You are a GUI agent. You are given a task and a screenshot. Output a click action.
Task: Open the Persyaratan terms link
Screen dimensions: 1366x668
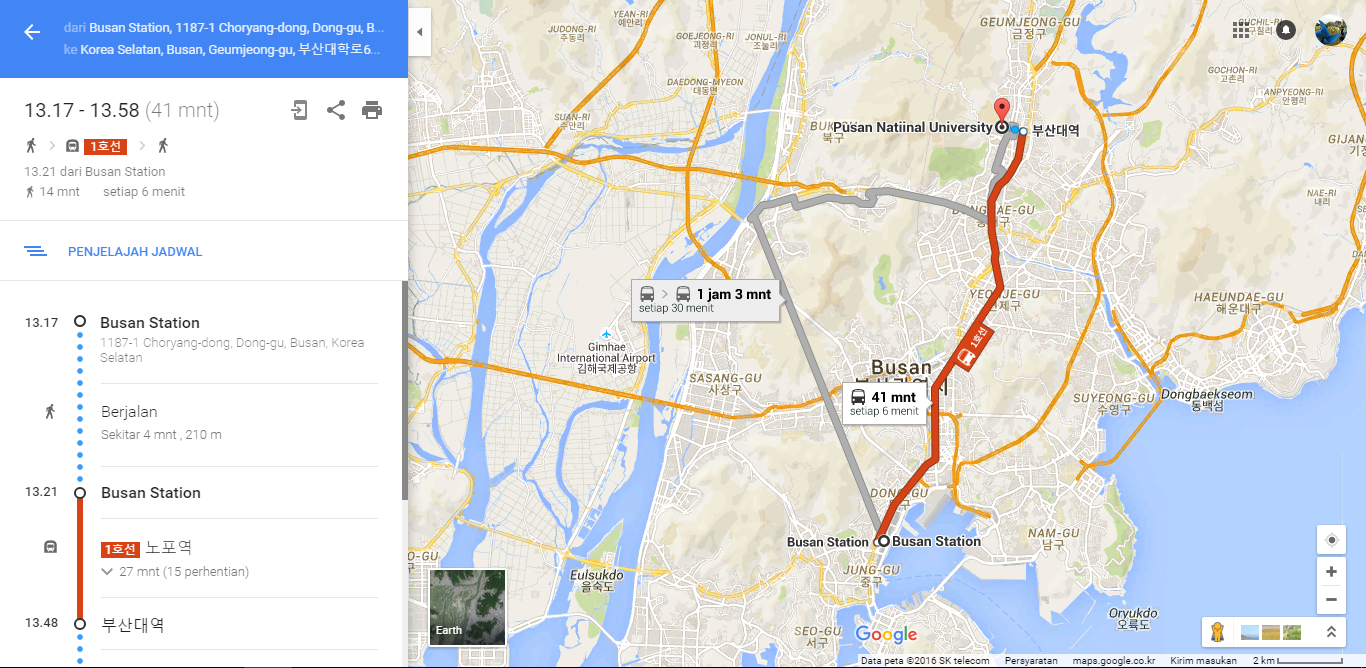click(x=1032, y=661)
